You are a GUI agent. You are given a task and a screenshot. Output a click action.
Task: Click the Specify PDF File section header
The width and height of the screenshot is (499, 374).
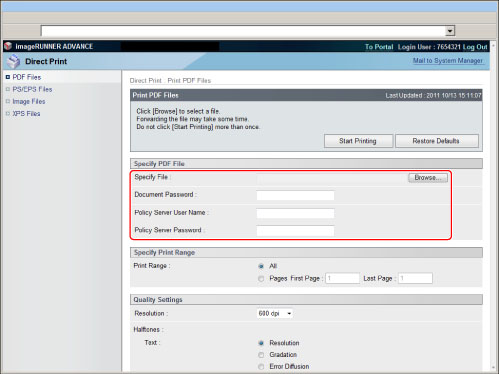pyautogui.click(x=306, y=164)
